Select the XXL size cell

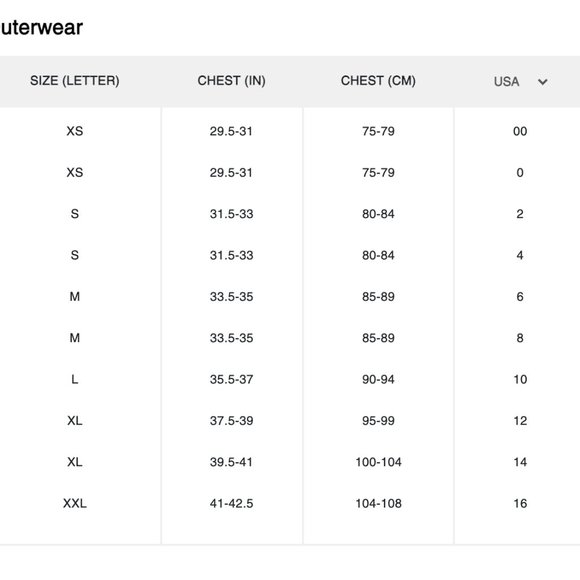click(75, 503)
